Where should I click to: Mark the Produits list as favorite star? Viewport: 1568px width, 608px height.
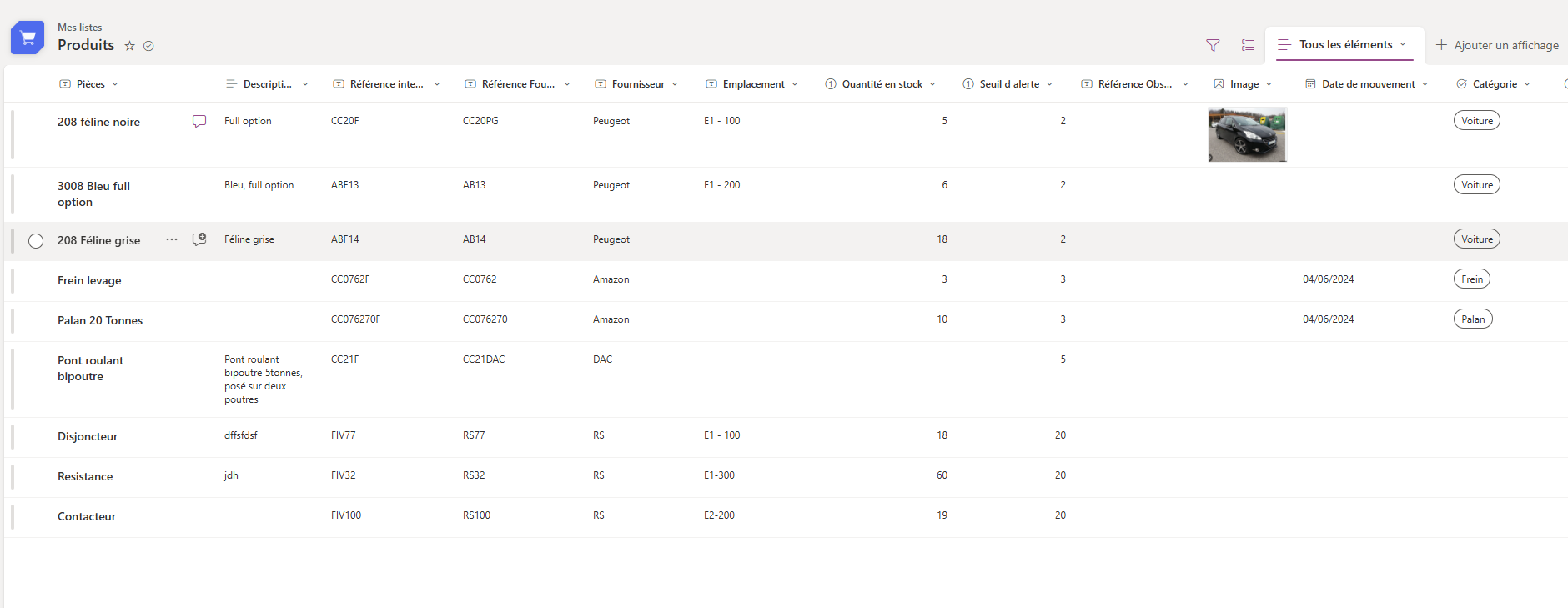pos(129,46)
